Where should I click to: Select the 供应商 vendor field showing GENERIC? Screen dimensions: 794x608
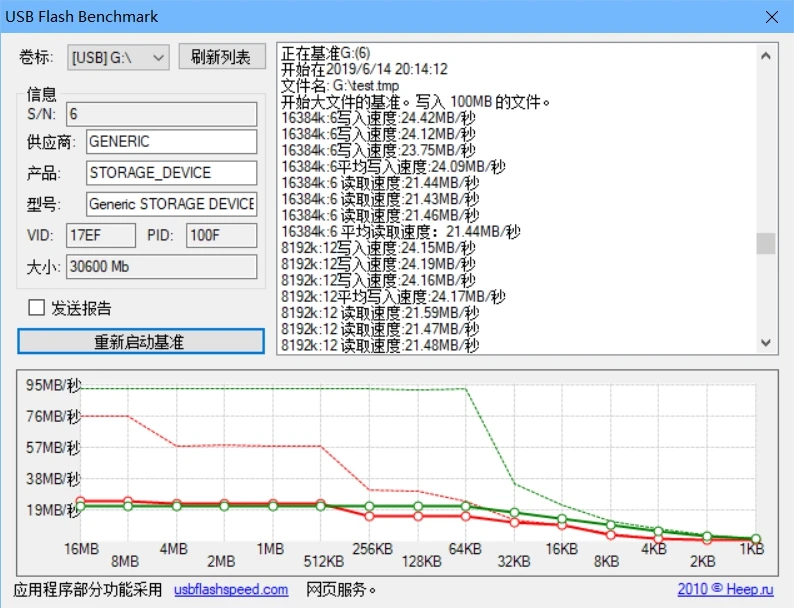click(171, 142)
